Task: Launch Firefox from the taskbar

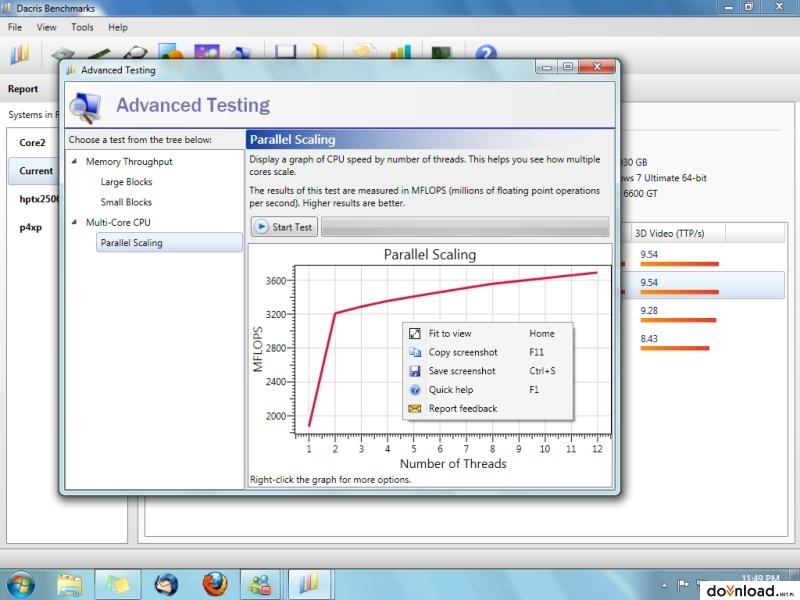Action: [x=215, y=585]
